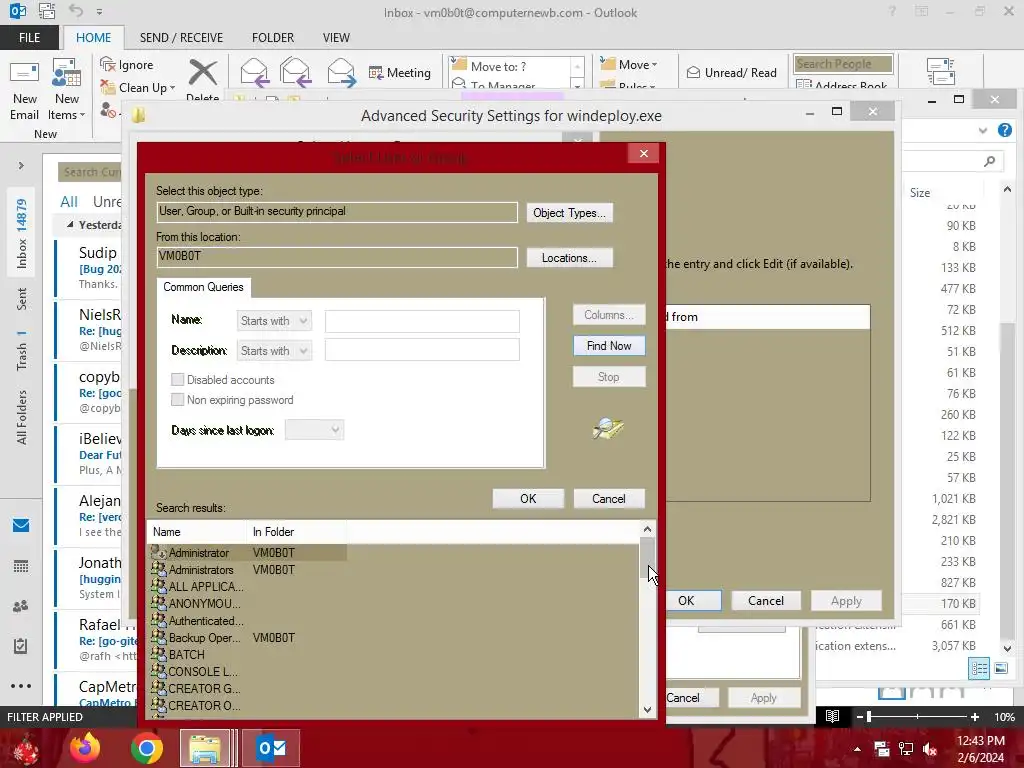Open the Calendar view in Outlook sidebar

click(21, 566)
